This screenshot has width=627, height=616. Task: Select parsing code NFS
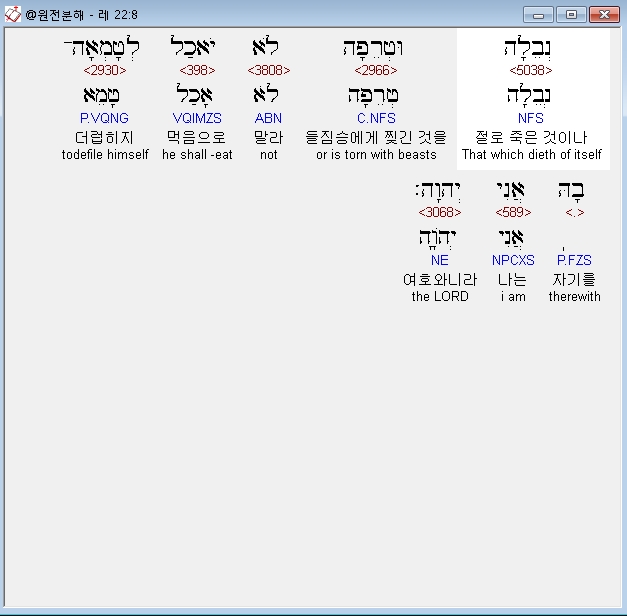531,118
